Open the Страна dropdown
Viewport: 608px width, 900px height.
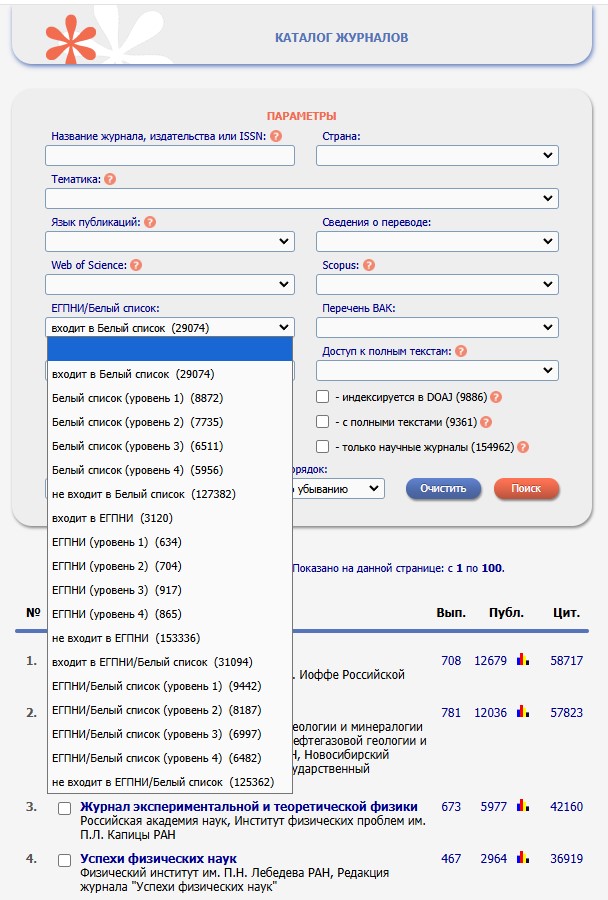click(437, 156)
